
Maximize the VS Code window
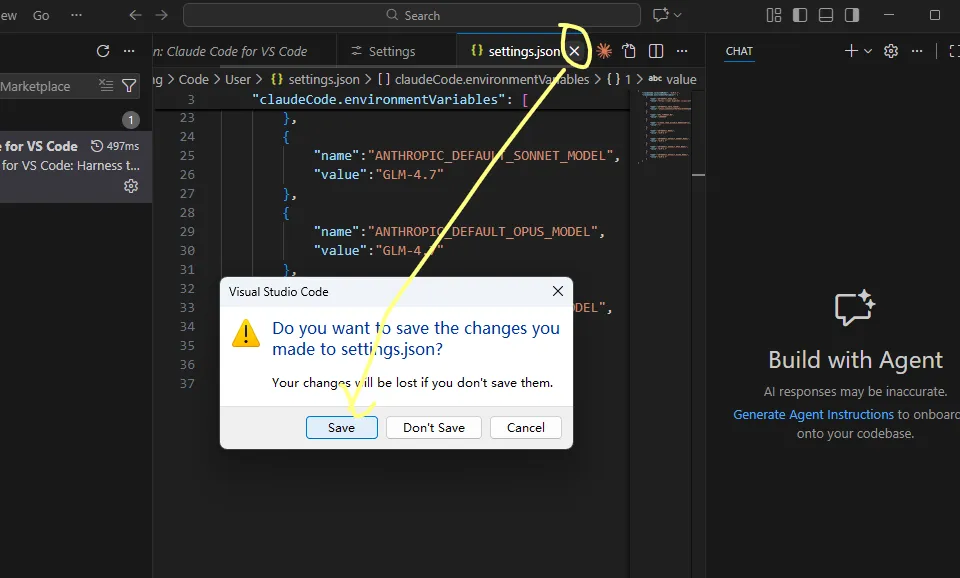(934, 15)
